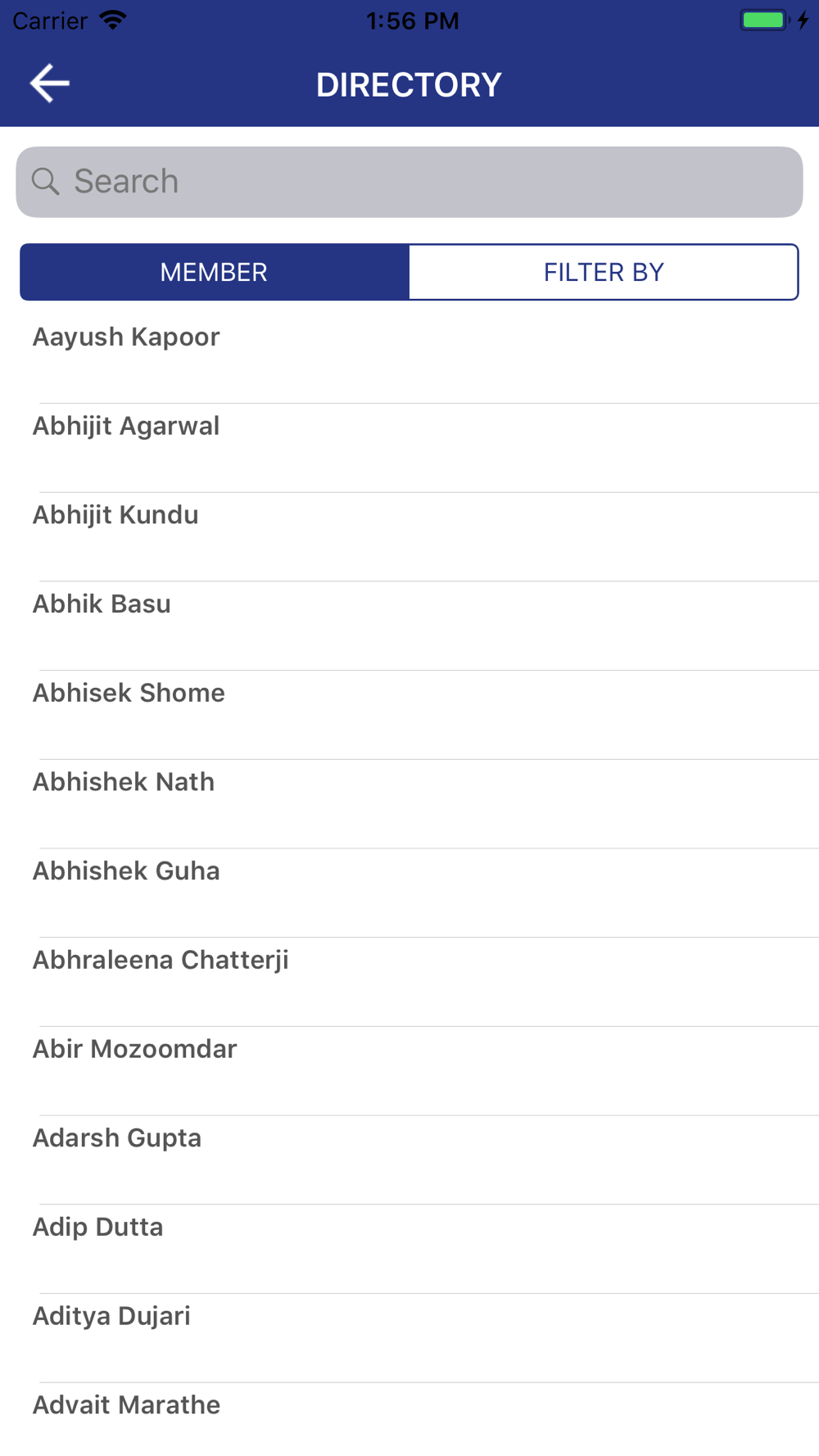Select Abhijit Agarwal from the list
This screenshot has width=819, height=1456.
[409, 448]
